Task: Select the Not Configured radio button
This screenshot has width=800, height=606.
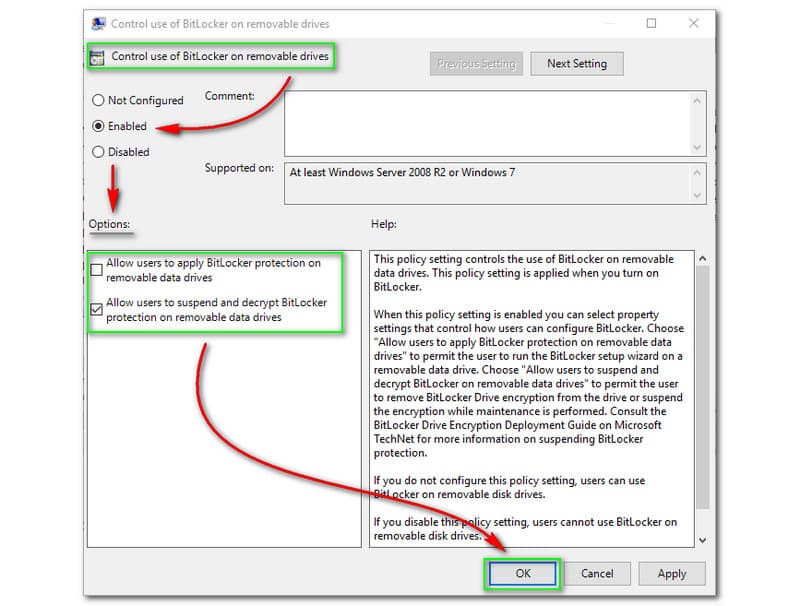Action: tap(98, 100)
